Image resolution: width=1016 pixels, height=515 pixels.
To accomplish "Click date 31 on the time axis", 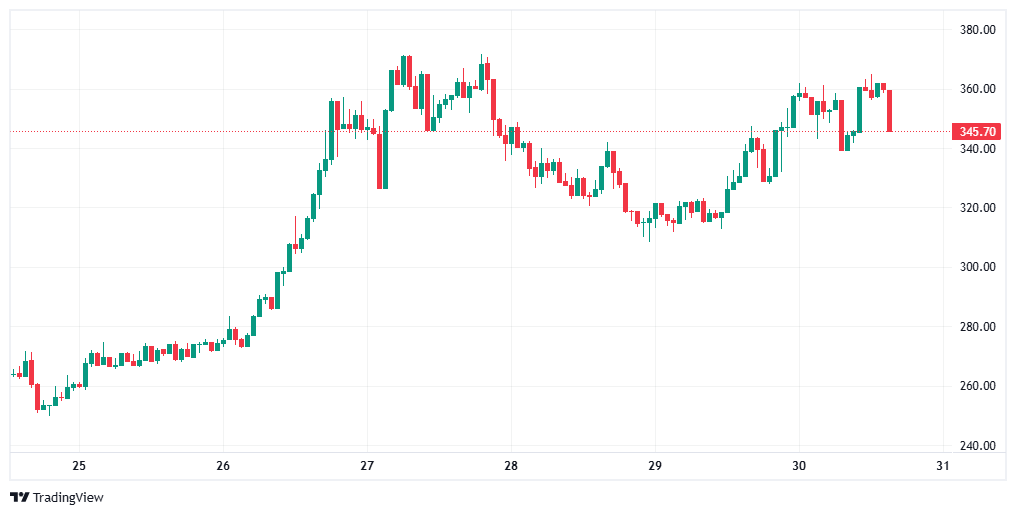I will pos(941,466).
